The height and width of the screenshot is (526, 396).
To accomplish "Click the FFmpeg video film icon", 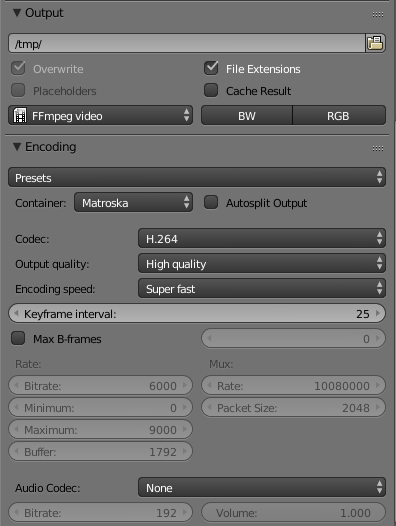I will pyautogui.click(x=20, y=116).
